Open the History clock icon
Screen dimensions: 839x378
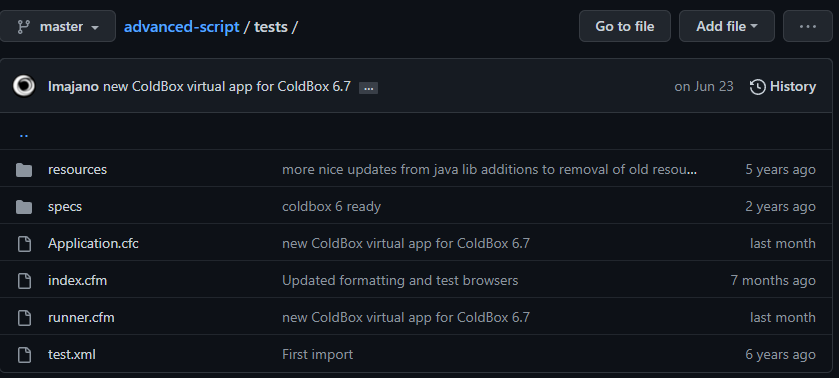point(757,87)
